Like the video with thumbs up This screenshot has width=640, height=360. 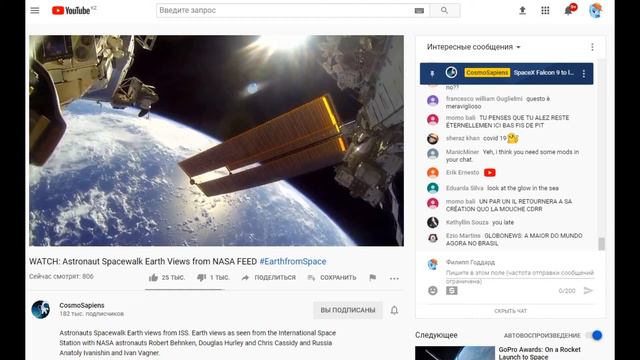153,278
